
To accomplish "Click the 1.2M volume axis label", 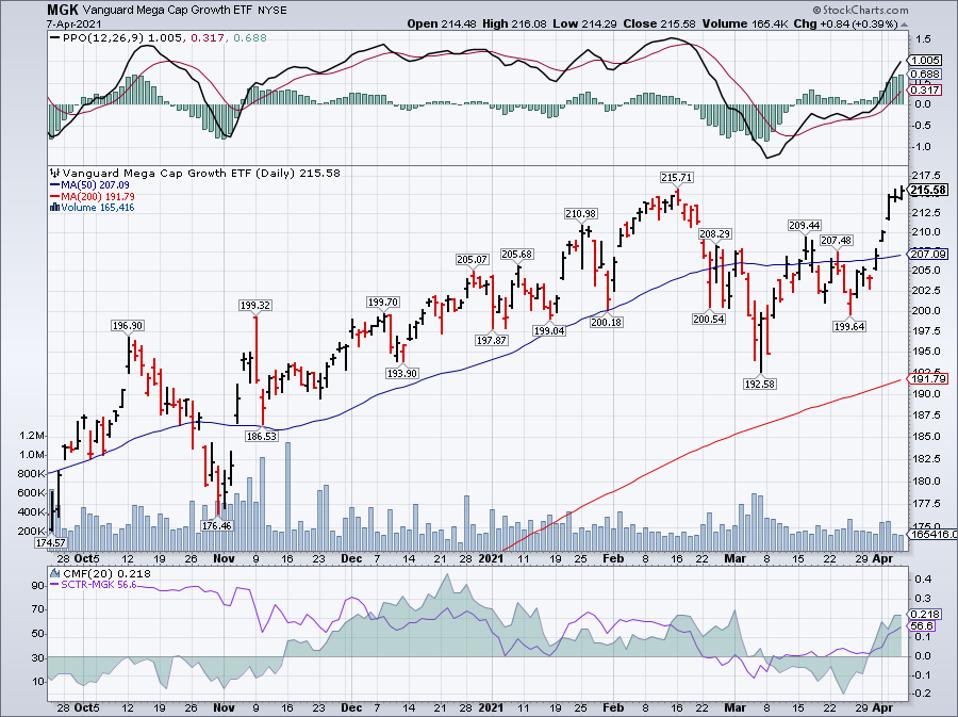I will (32, 435).
